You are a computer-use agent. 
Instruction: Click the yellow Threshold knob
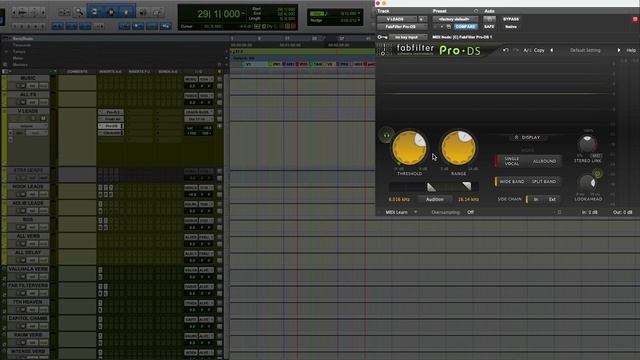point(409,148)
